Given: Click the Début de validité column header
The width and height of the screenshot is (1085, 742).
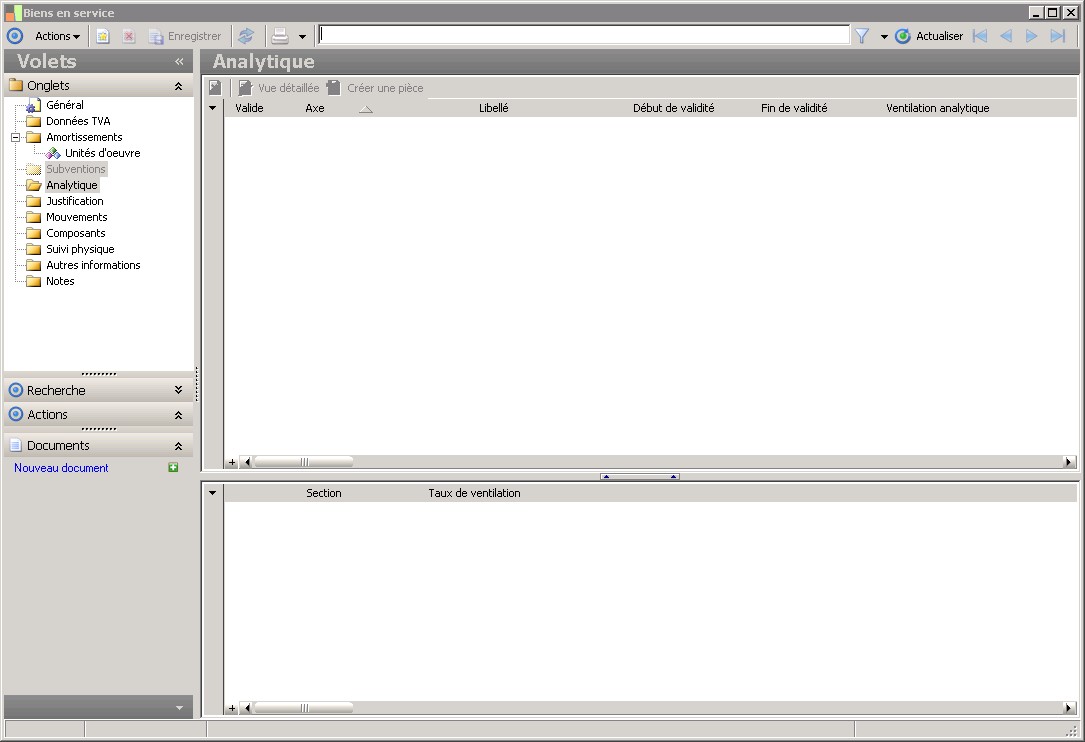Looking at the screenshot, I should (x=673, y=108).
